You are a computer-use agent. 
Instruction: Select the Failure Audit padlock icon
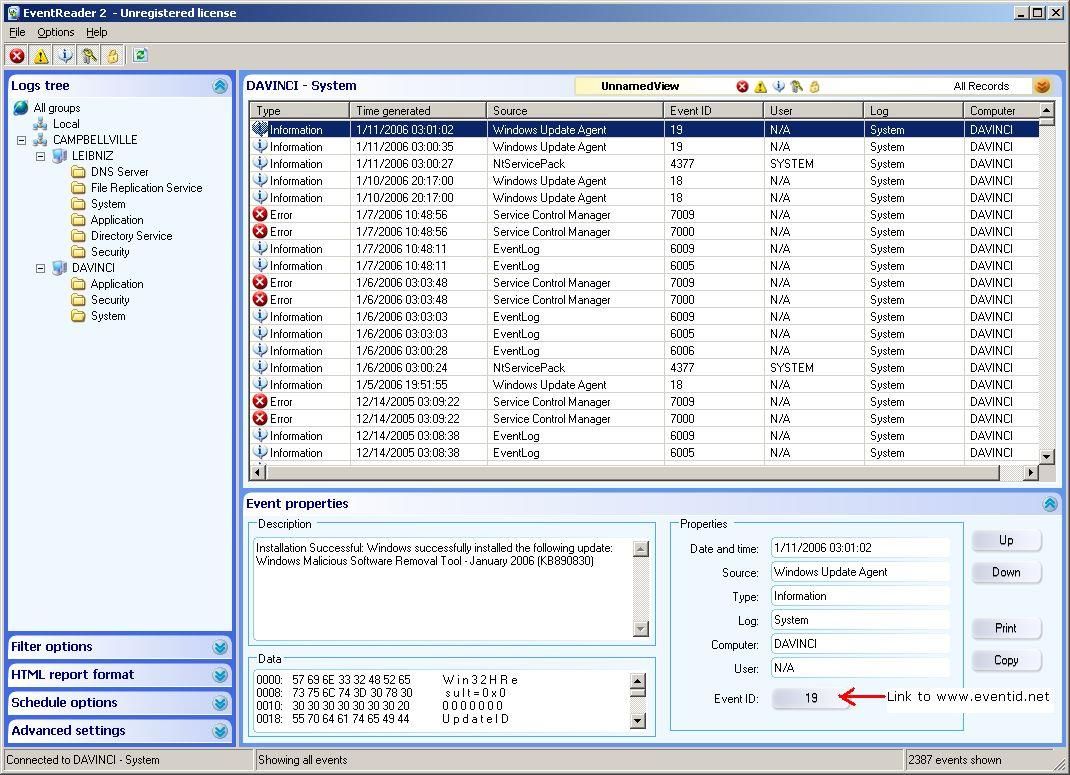click(113, 56)
